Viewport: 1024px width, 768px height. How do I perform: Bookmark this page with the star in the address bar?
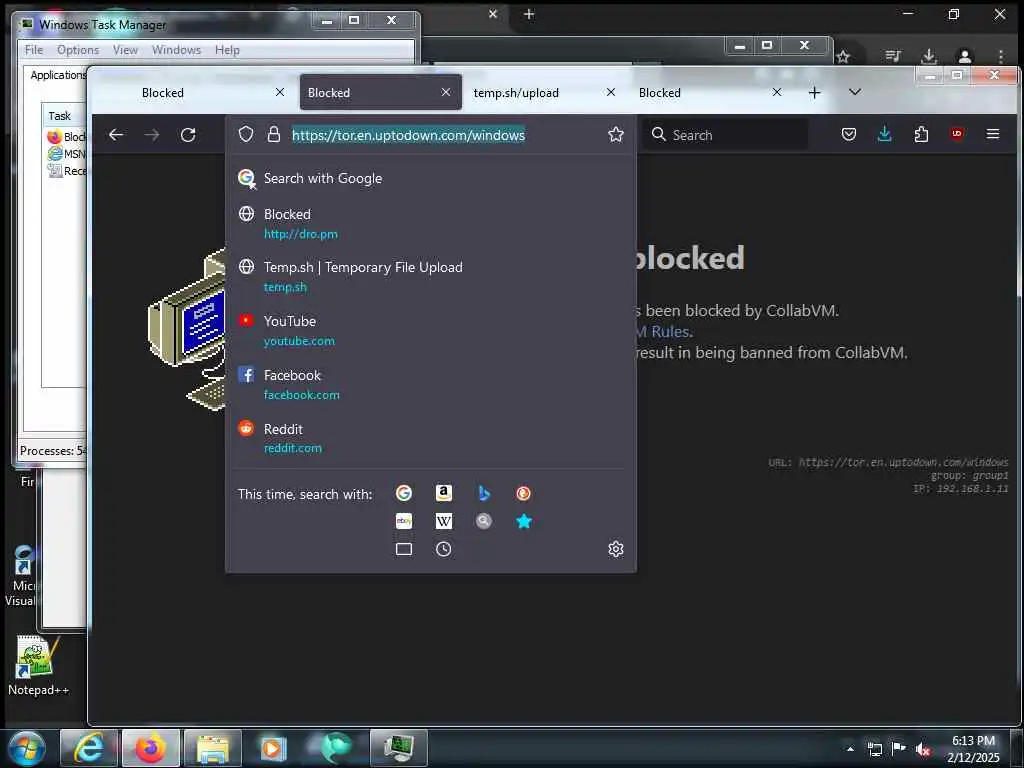(616, 135)
